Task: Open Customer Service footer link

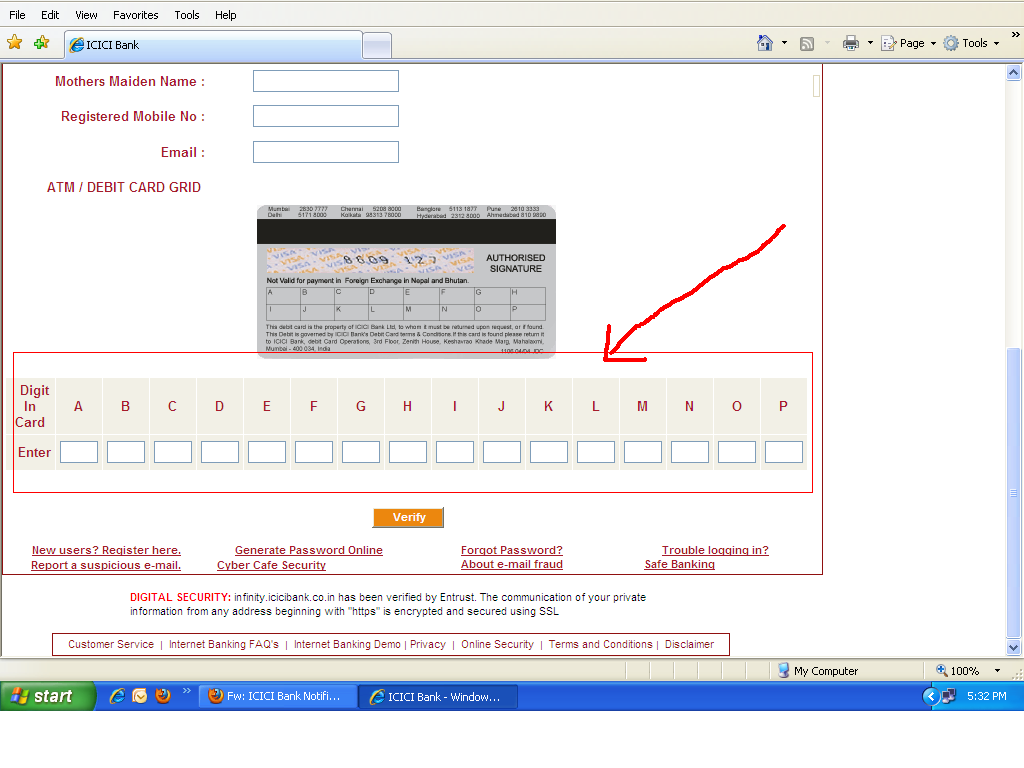Action: point(111,644)
